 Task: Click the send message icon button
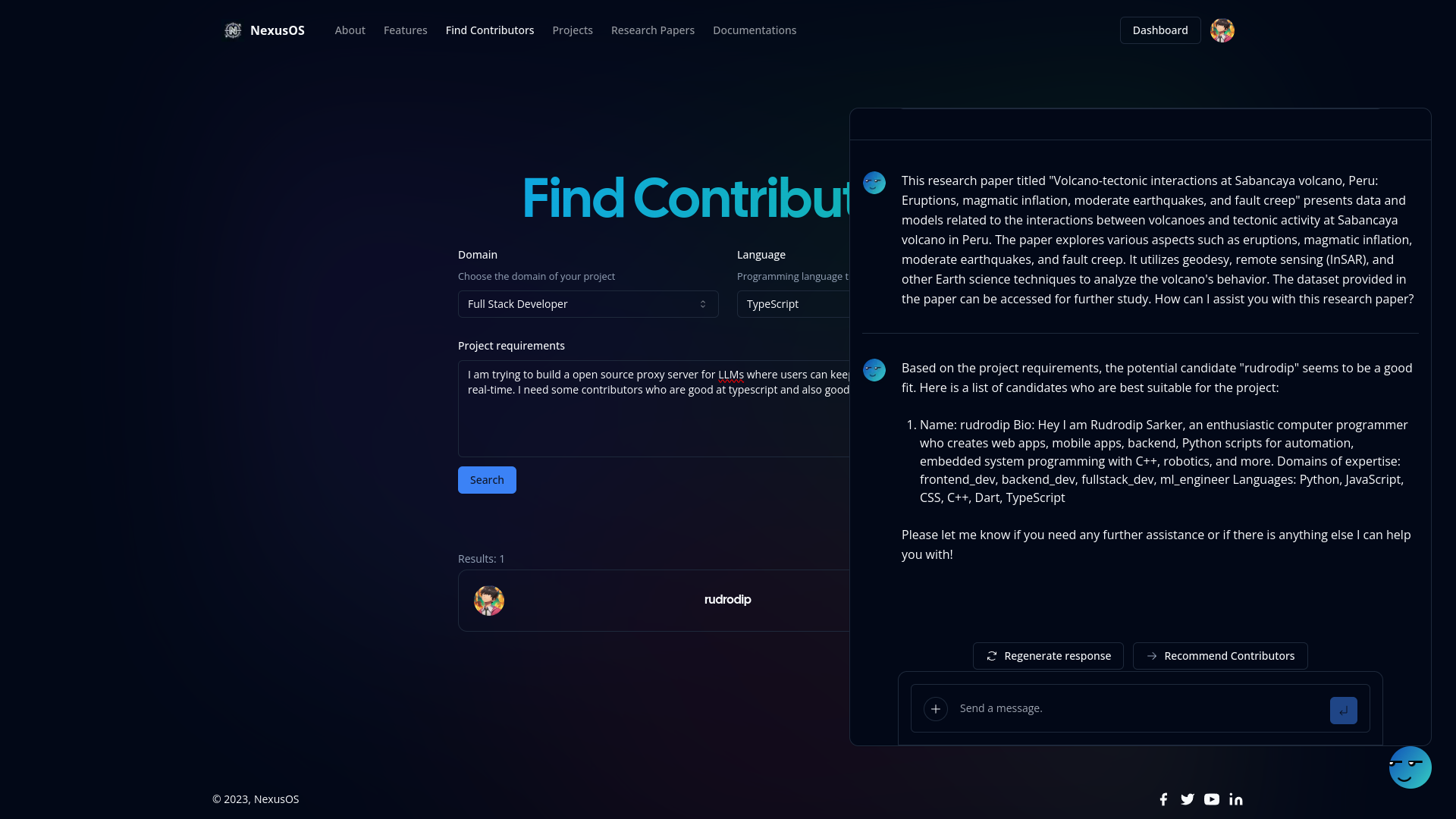(x=1344, y=710)
